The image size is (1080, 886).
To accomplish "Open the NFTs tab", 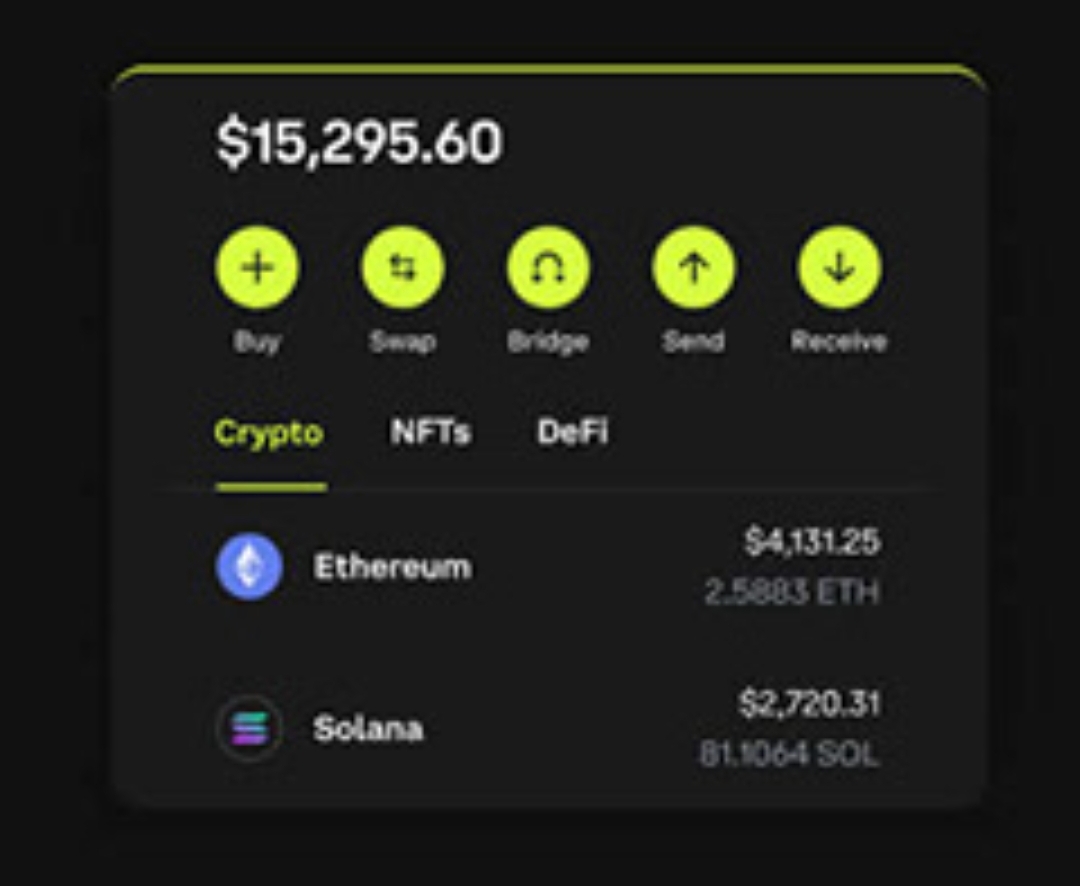I will pyautogui.click(x=430, y=433).
